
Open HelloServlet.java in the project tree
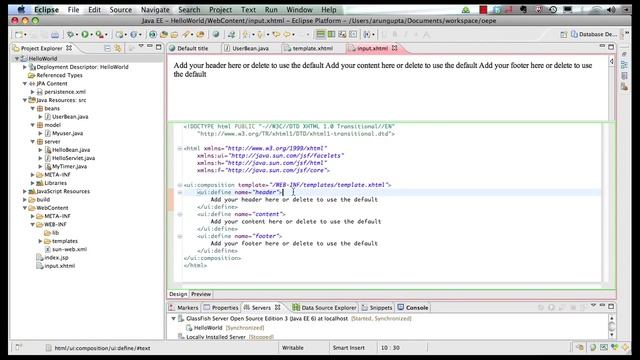[73, 158]
